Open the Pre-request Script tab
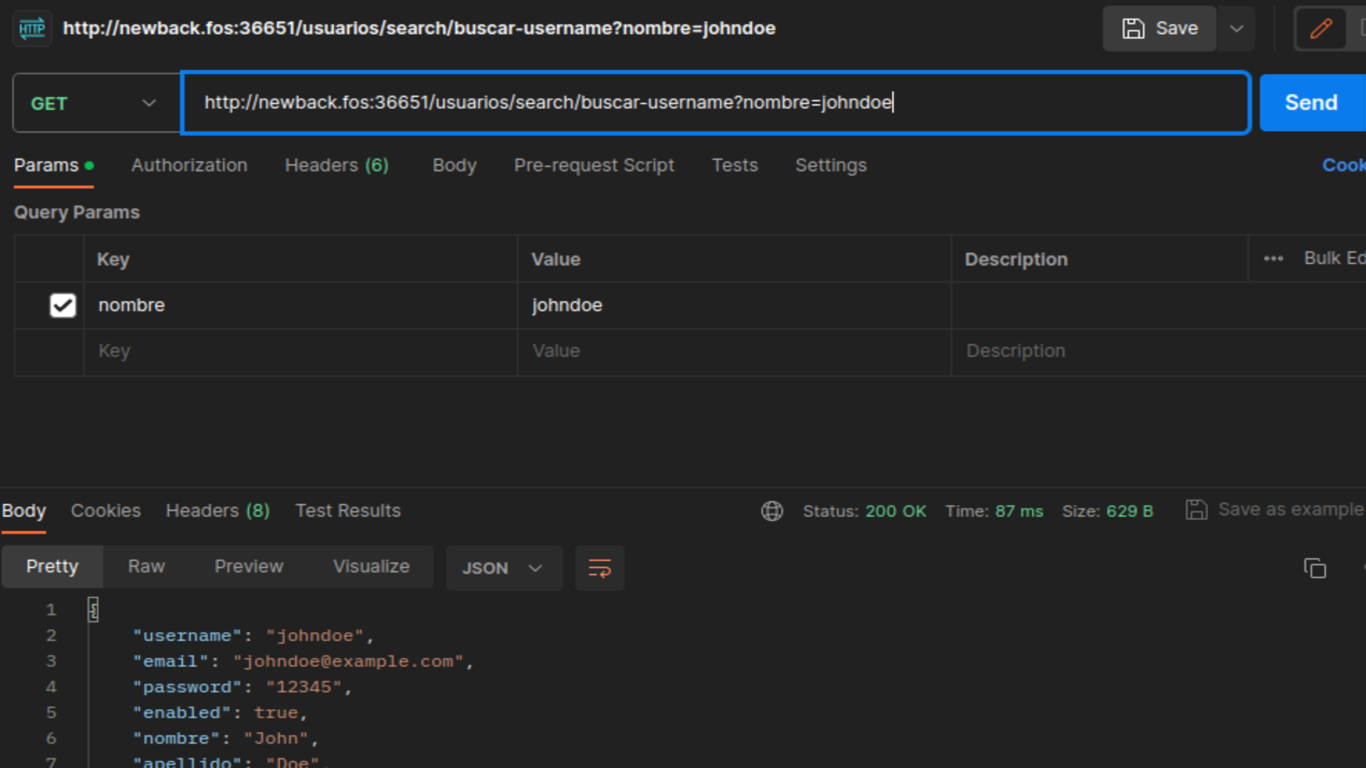1366x768 pixels. (594, 165)
